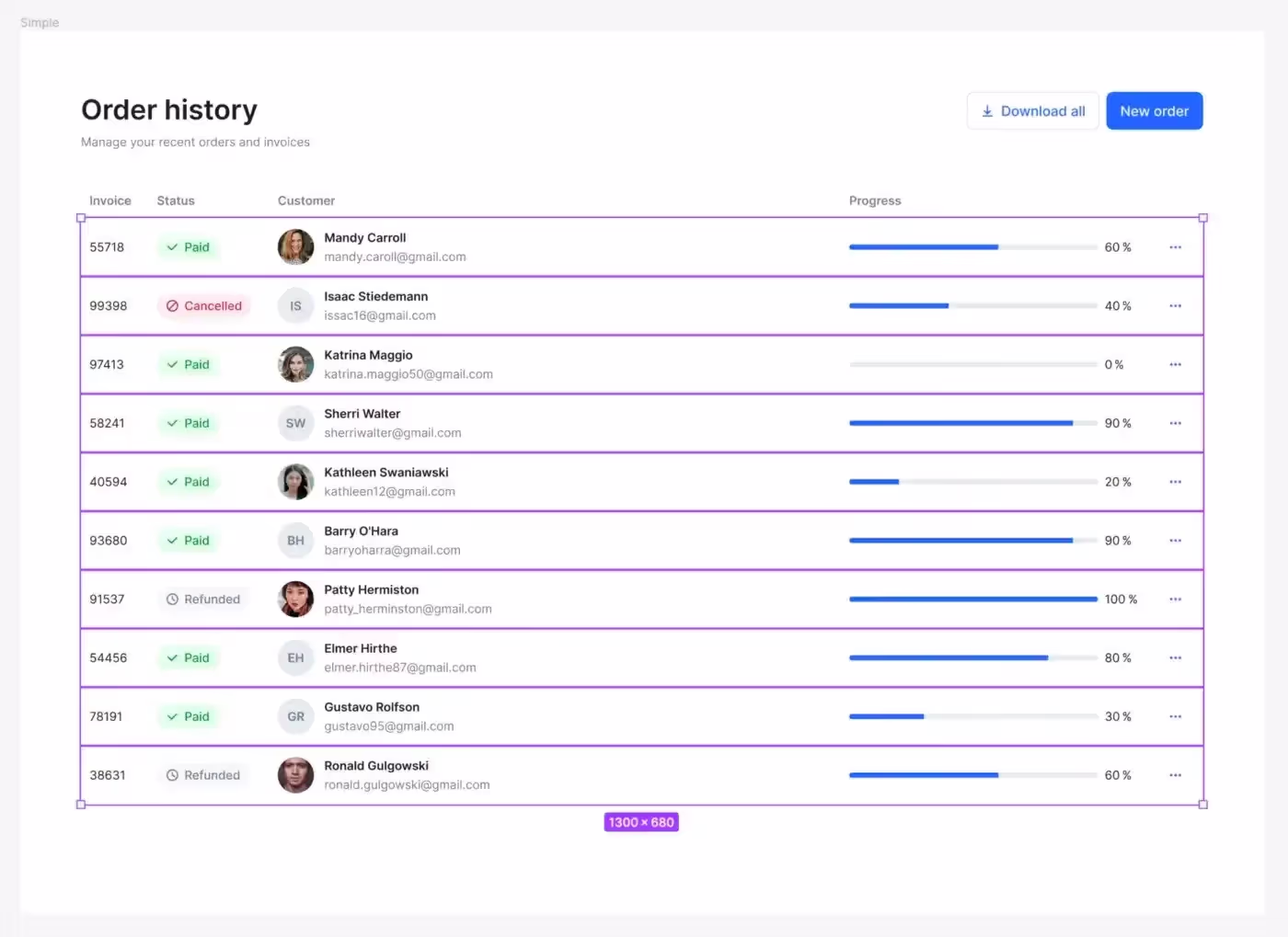Click invoice number 55718
Screen dimensions: 1288x937
click(107, 247)
